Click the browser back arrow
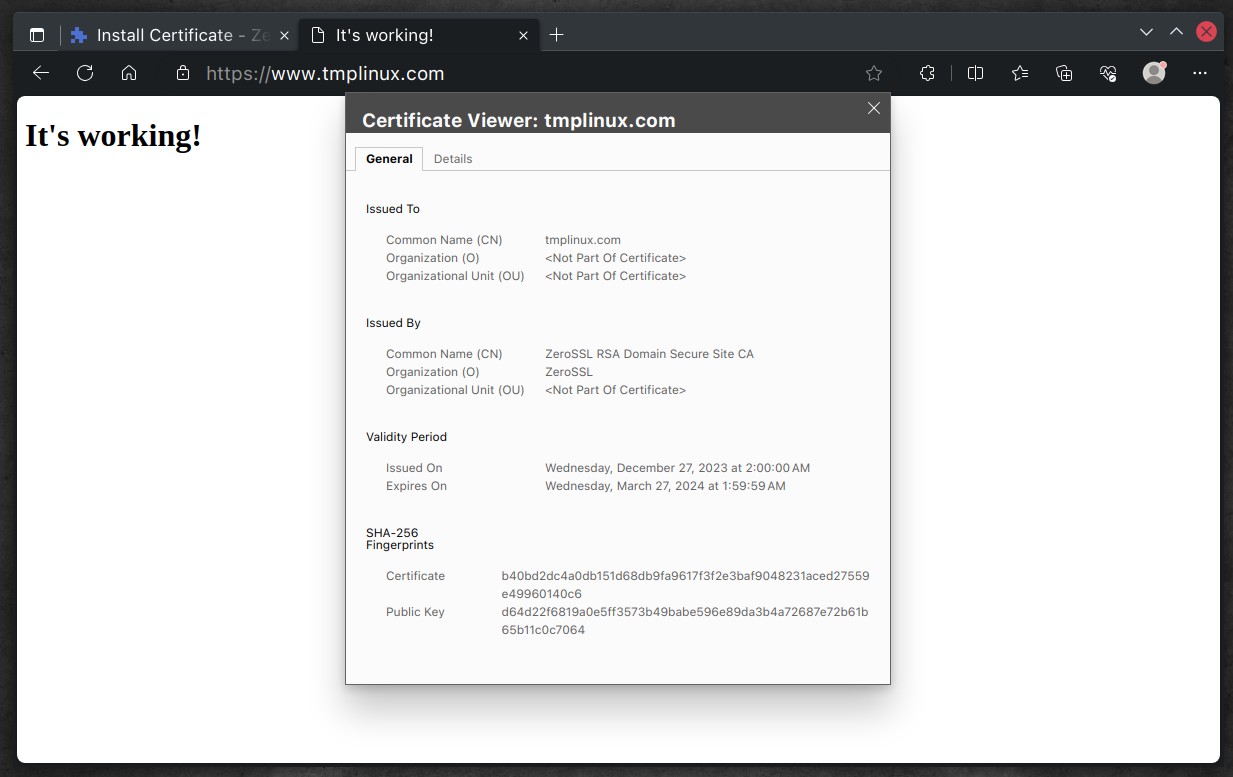 coord(41,73)
